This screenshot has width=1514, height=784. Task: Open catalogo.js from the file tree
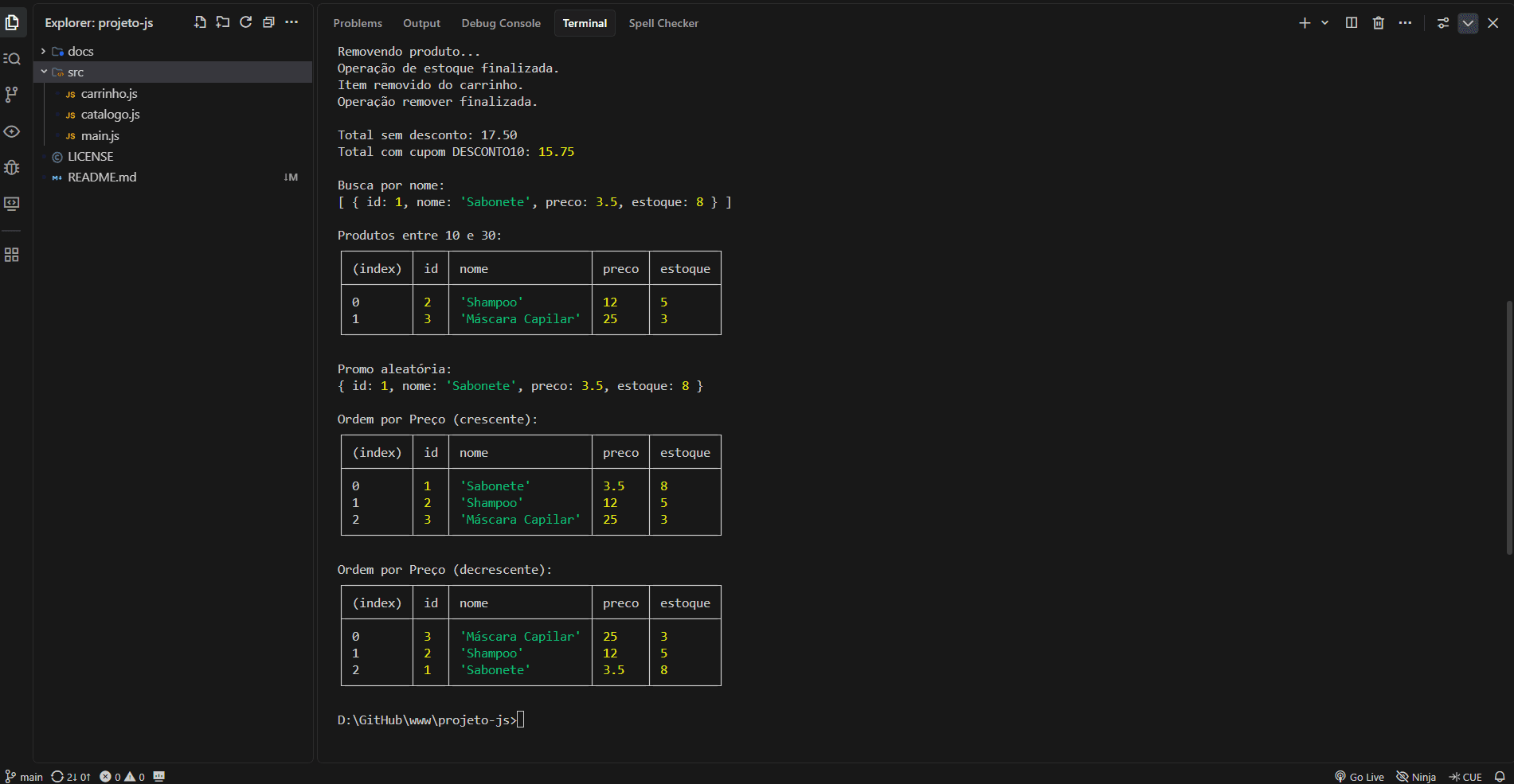click(110, 115)
